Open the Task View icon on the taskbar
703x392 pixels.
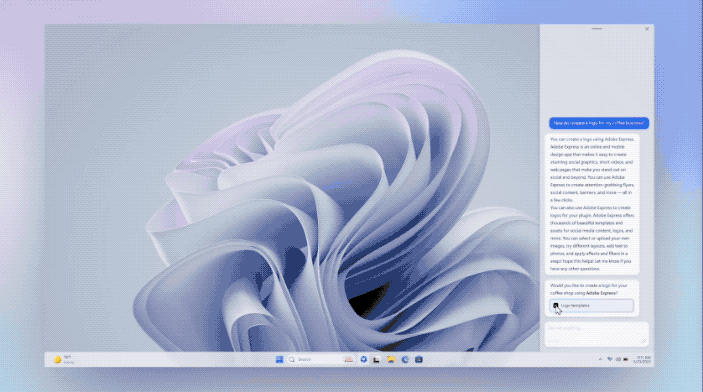click(377, 359)
